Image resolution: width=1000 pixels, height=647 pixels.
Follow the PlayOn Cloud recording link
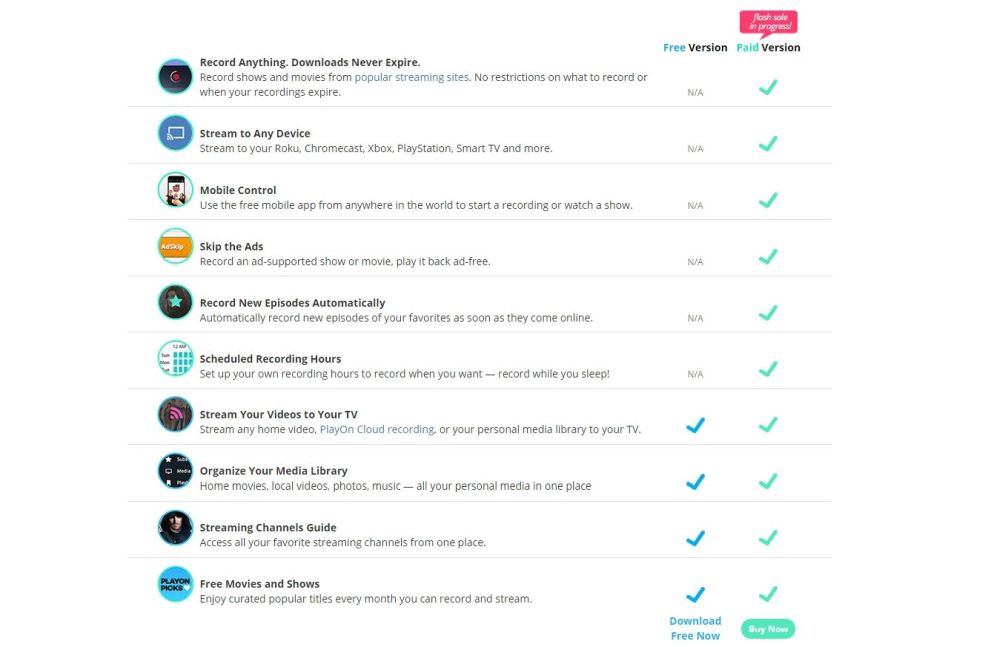[x=377, y=429]
